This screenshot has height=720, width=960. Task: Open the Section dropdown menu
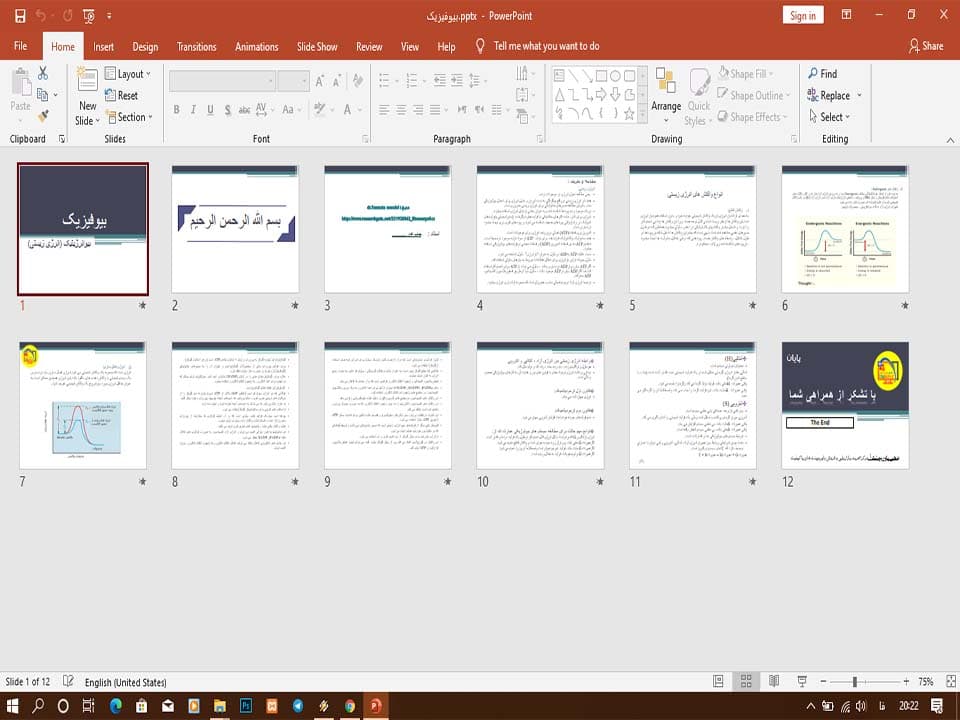(129, 117)
